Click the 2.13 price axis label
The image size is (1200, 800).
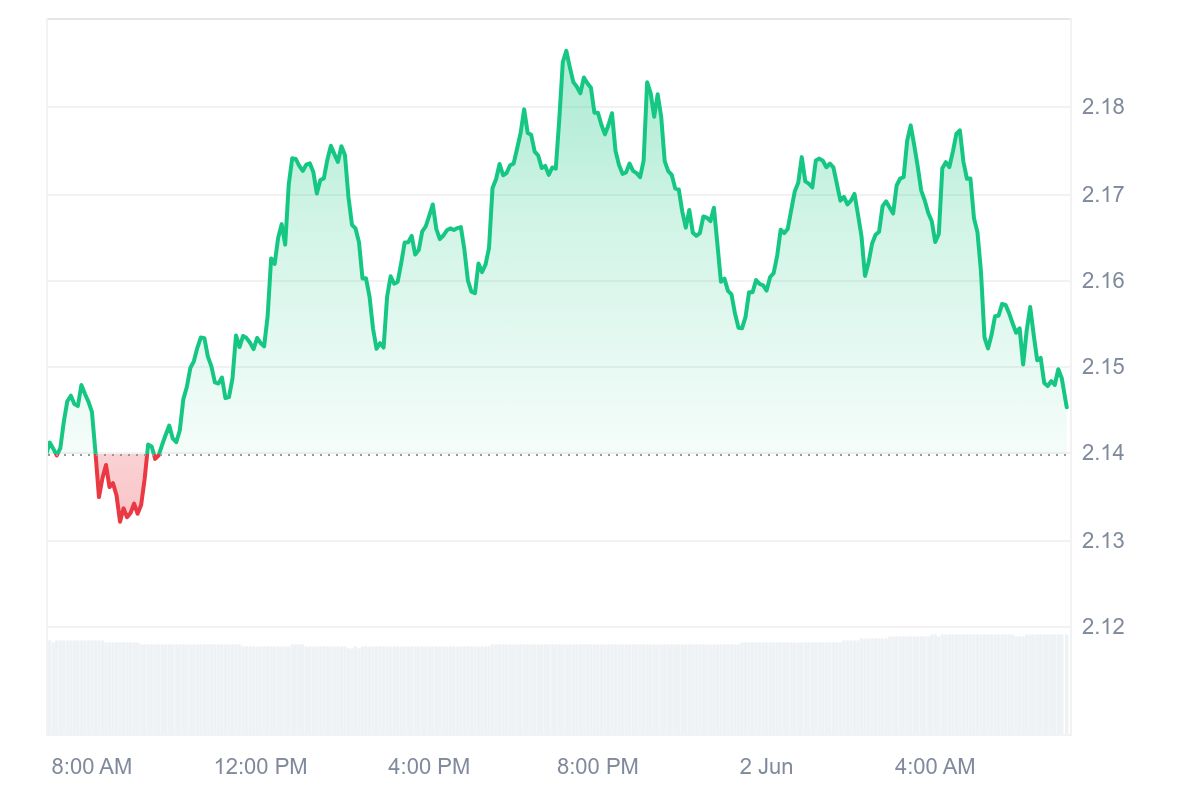point(1102,541)
